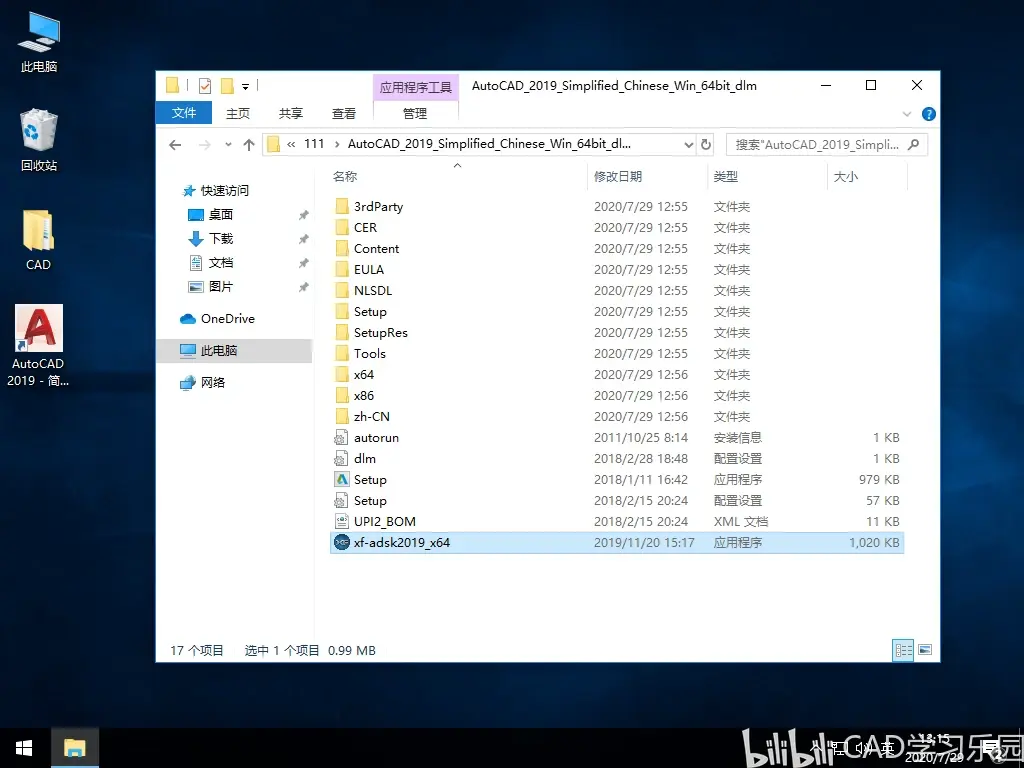The width and height of the screenshot is (1024, 768).
Task: Select the EULA folder
Action: [368, 269]
